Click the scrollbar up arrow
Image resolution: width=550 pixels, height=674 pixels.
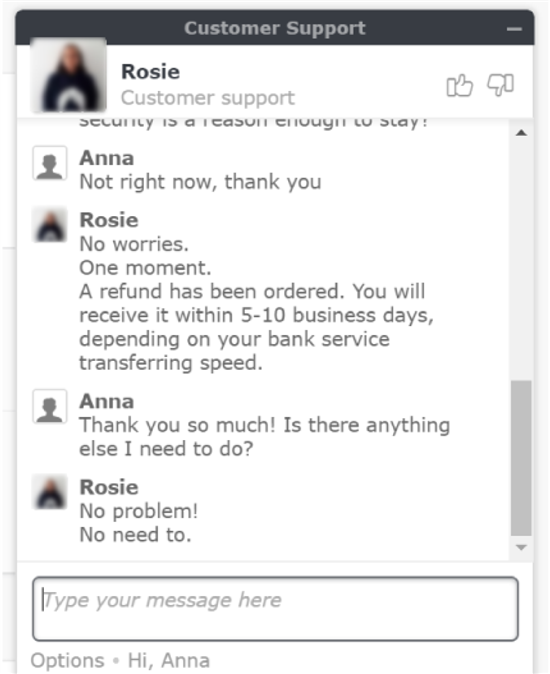click(521, 132)
